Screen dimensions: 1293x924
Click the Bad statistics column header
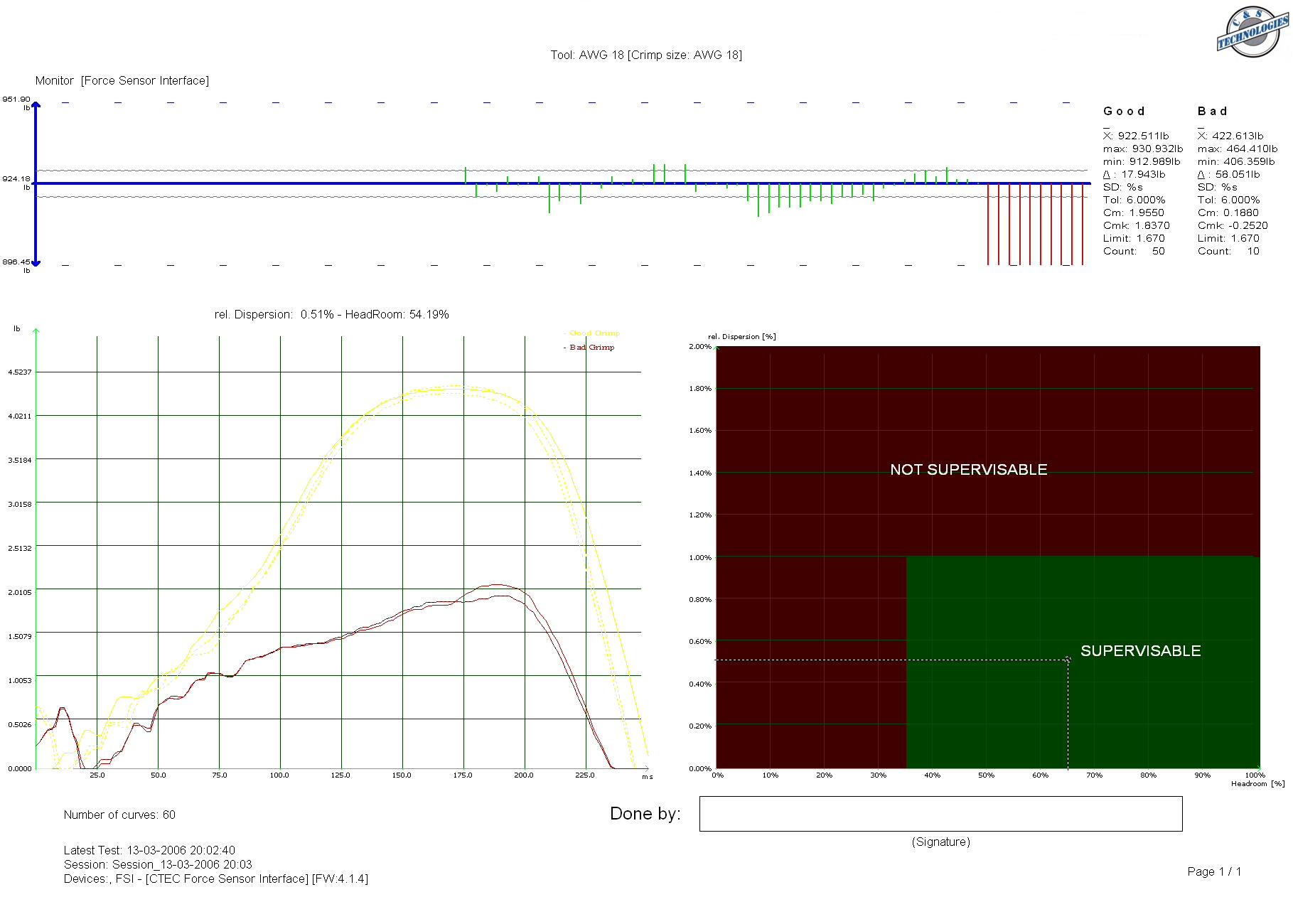(x=1212, y=112)
